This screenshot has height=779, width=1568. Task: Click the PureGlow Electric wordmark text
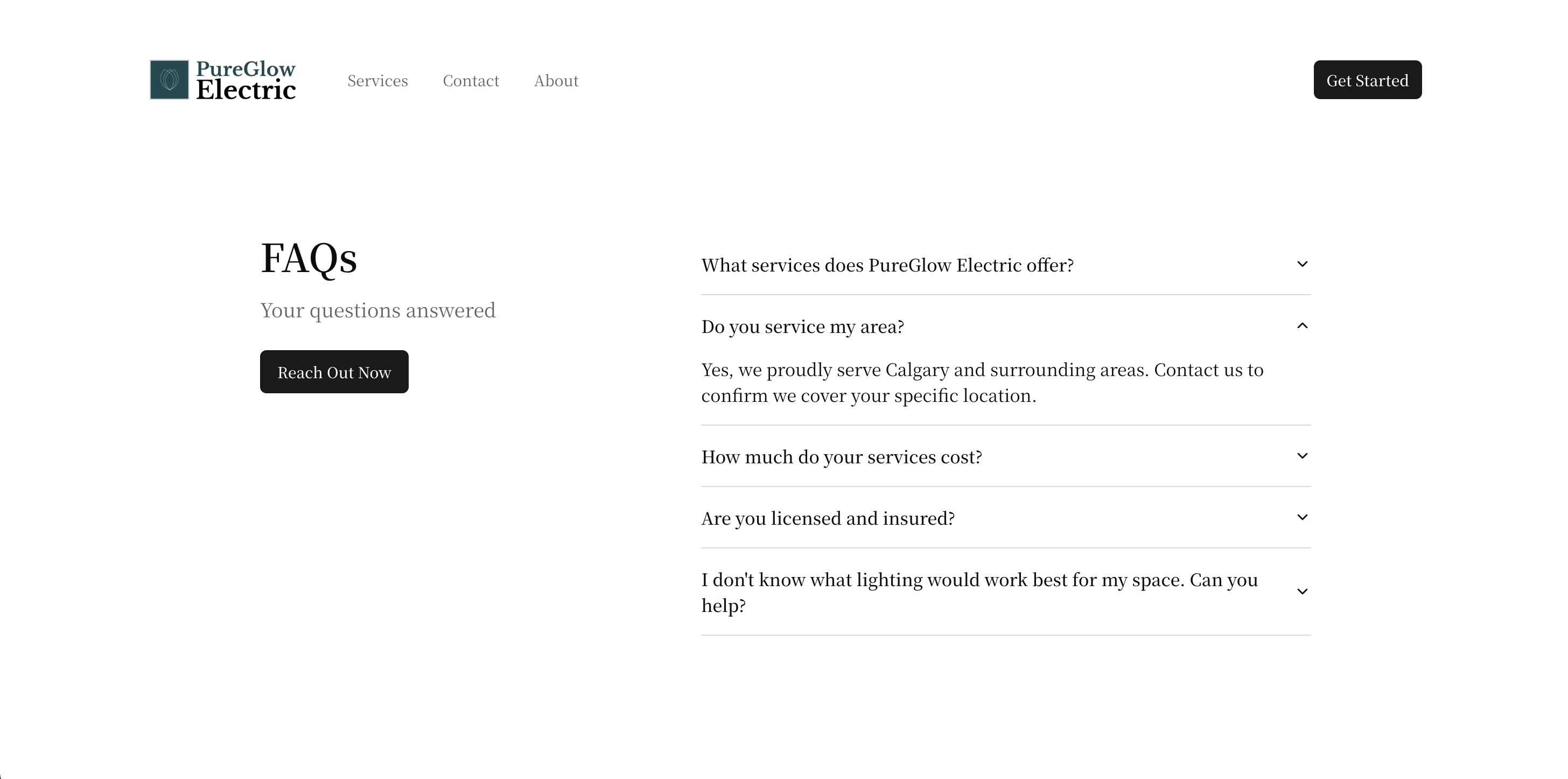[x=246, y=80]
